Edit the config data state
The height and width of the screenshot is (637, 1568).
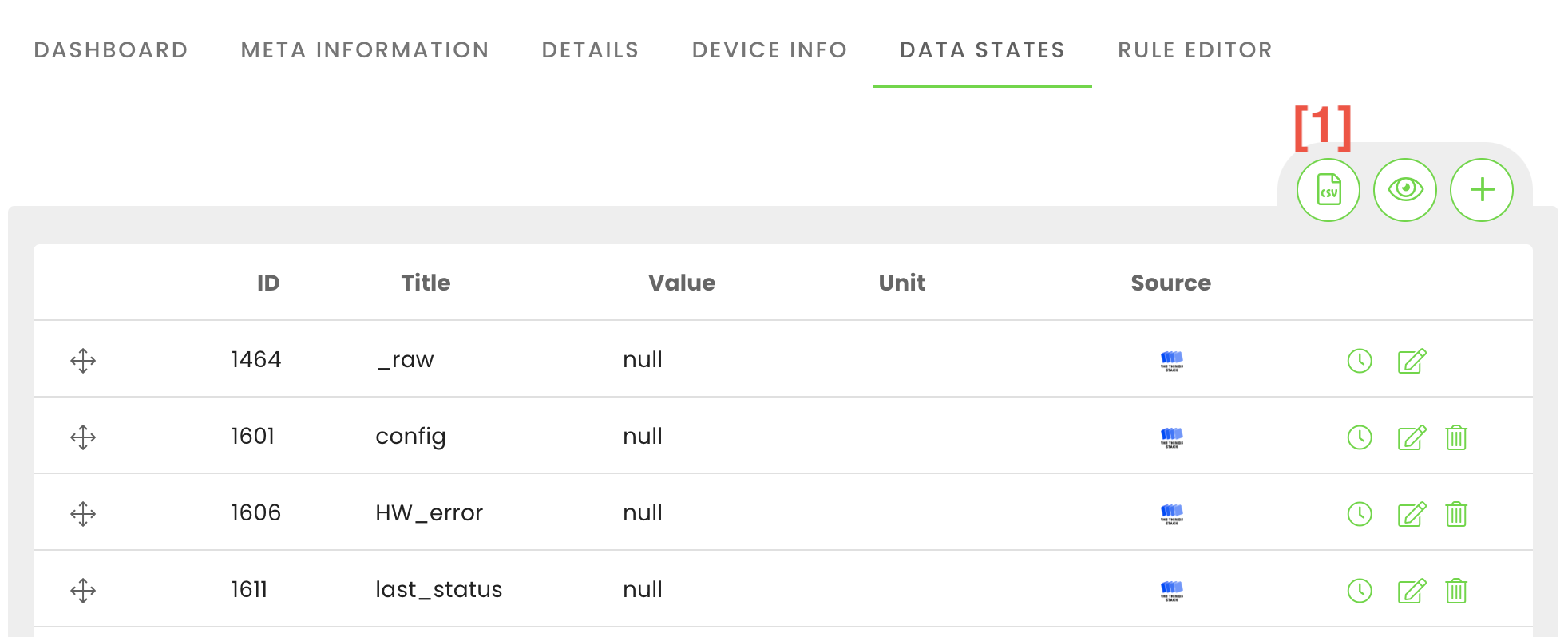(x=1411, y=437)
